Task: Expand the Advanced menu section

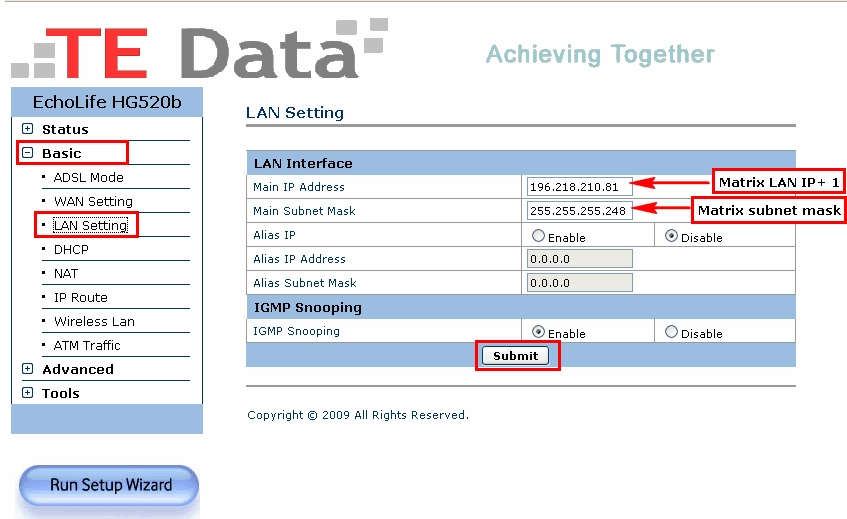Action: [x=28, y=369]
